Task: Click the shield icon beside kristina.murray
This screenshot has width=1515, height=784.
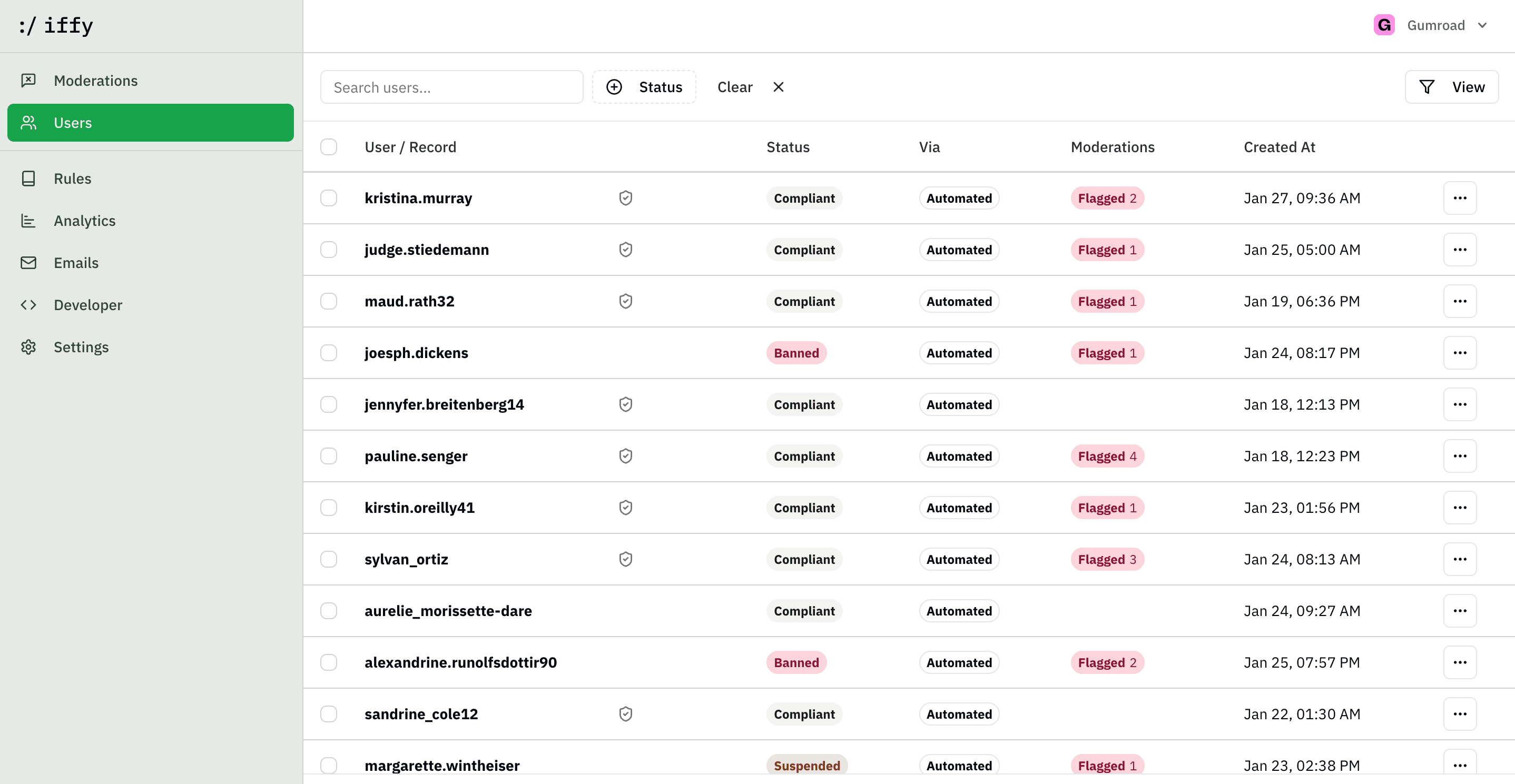Action: tap(625, 198)
